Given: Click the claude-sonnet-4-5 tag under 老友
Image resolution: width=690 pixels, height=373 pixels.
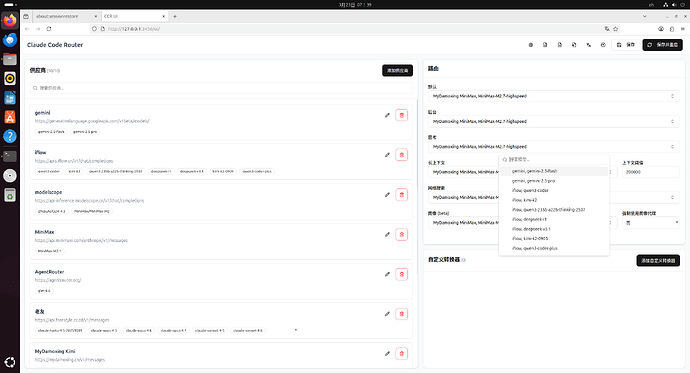Looking at the screenshot, I should click(x=210, y=330).
